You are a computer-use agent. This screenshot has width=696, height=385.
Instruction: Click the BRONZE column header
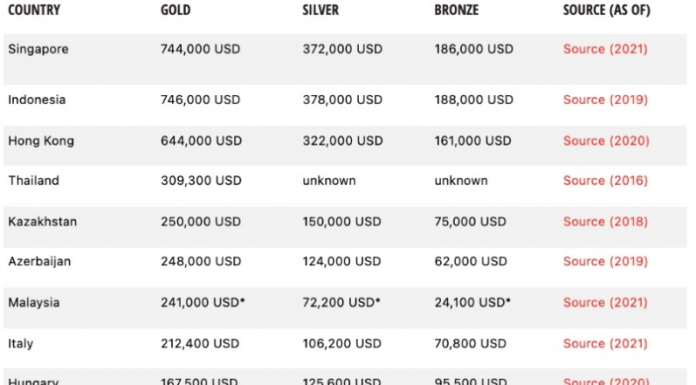pyautogui.click(x=456, y=10)
